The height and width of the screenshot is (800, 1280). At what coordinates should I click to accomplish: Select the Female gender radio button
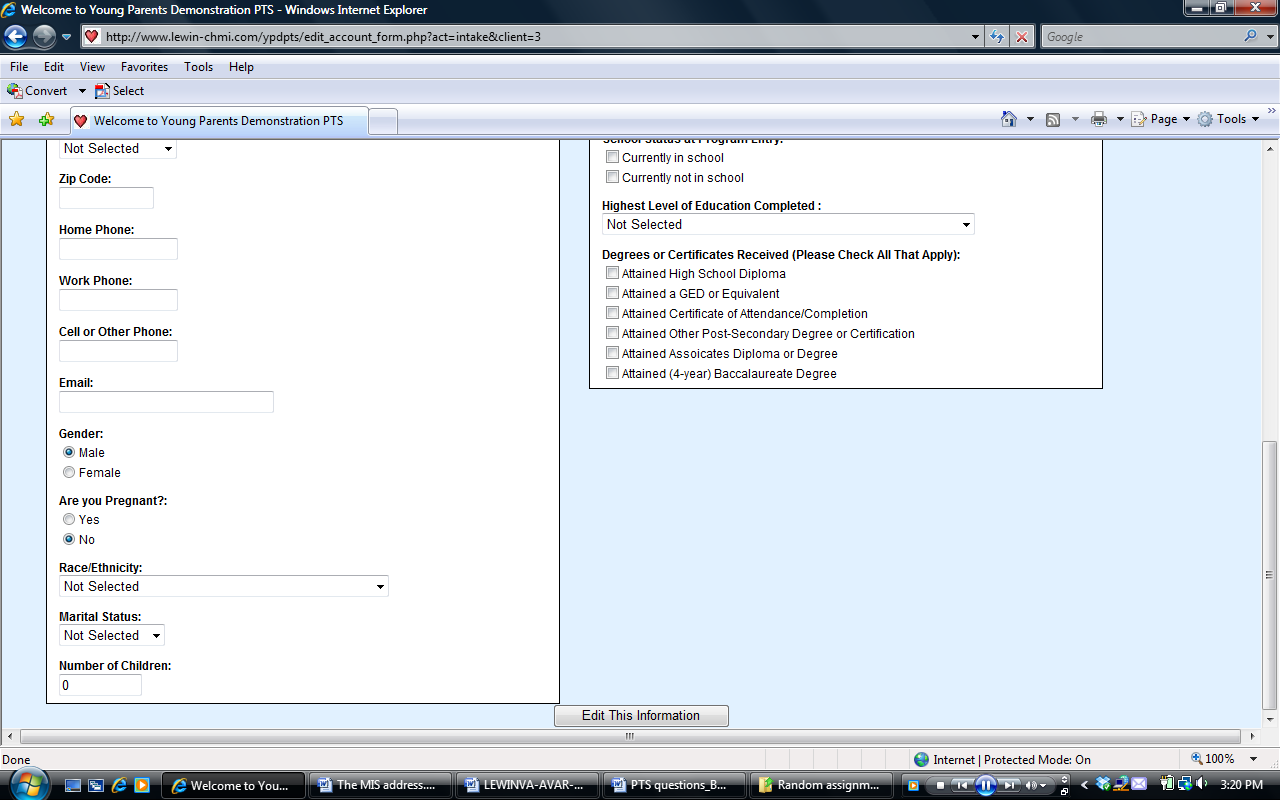pos(69,472)
